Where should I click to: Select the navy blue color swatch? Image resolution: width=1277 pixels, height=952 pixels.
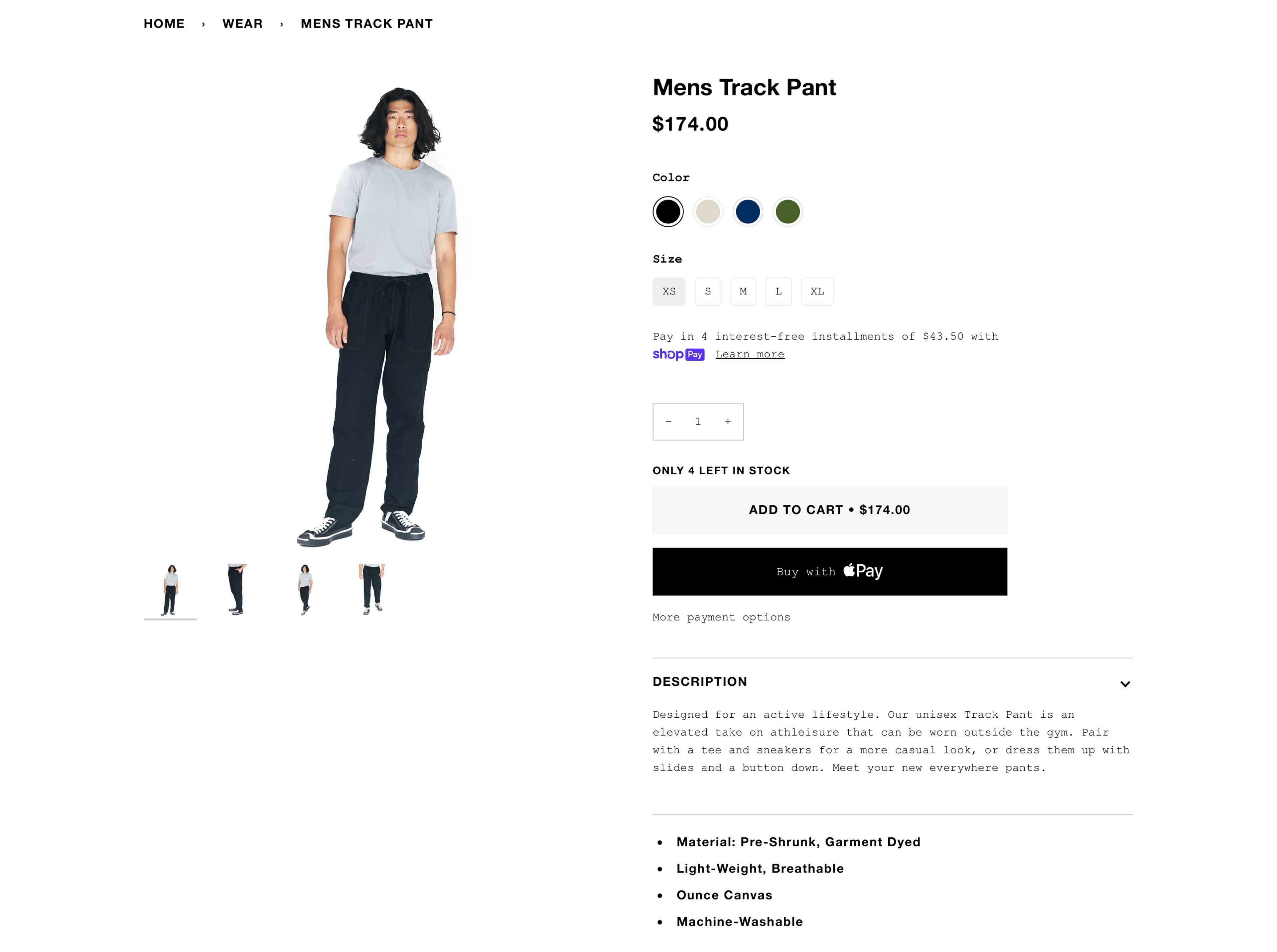pos(748,211)
